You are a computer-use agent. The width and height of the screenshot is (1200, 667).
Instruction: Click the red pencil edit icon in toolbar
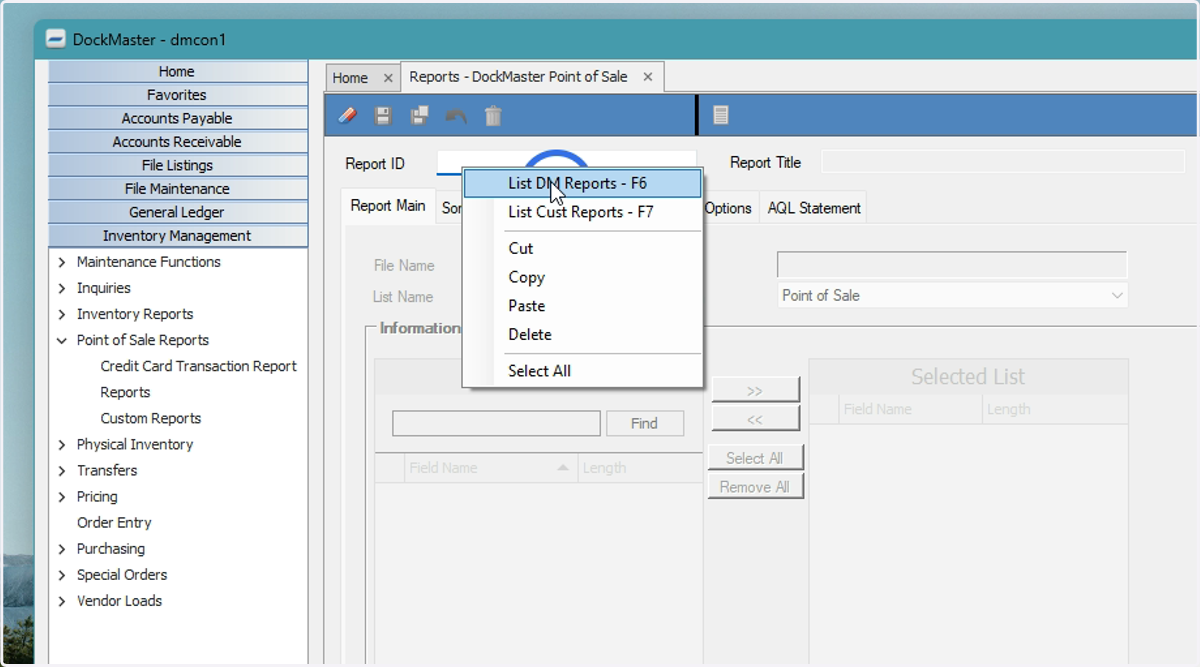[347, 115]
